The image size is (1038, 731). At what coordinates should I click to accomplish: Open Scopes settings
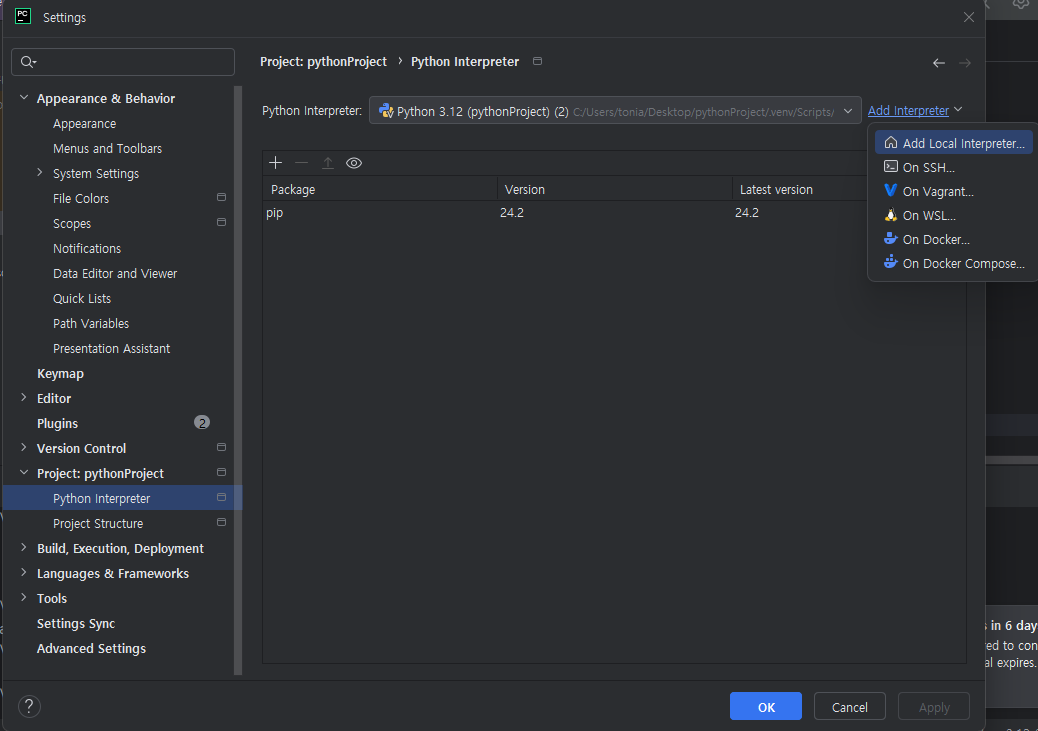(71, 224)
